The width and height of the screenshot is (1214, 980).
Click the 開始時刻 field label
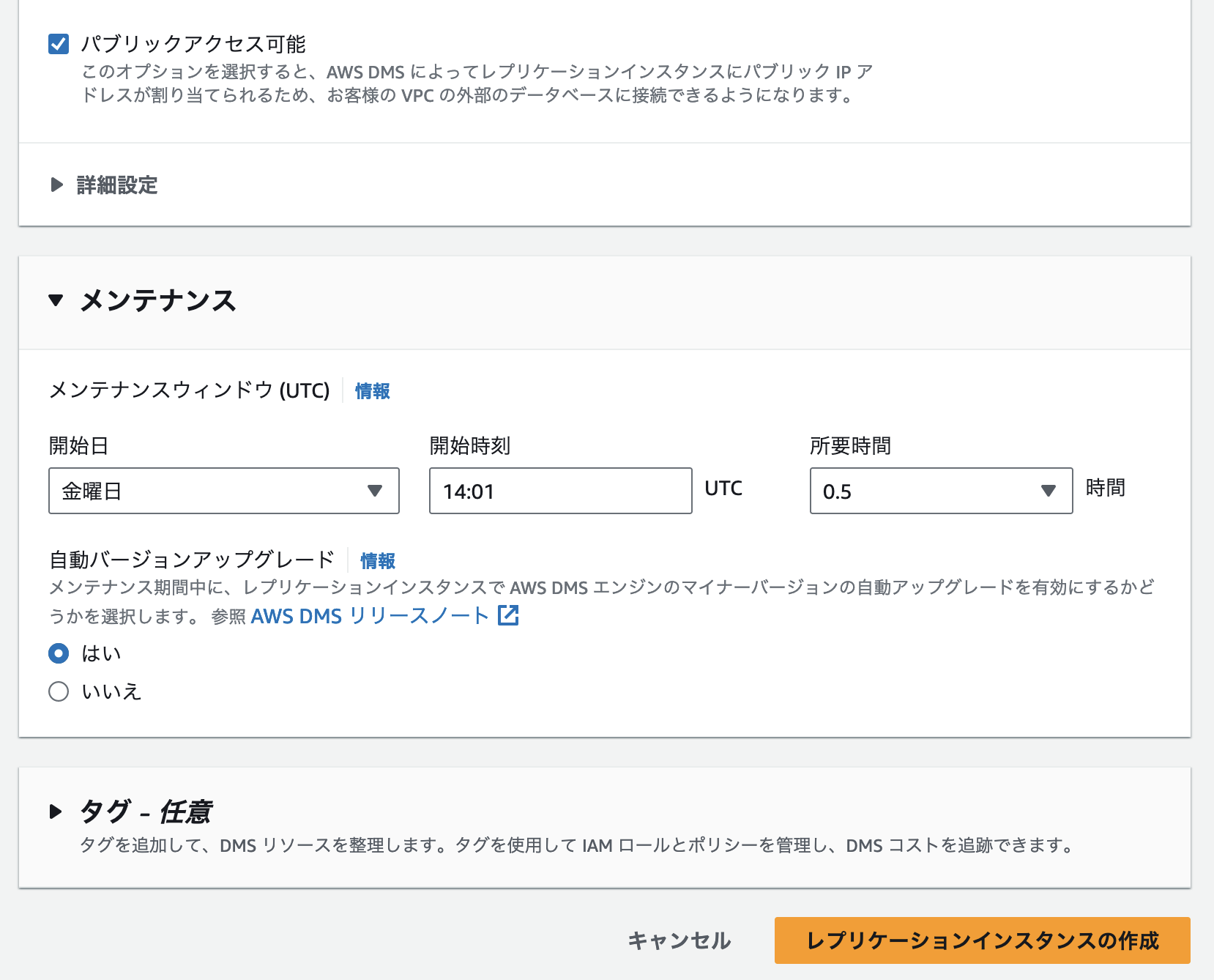tap(469, 445)
